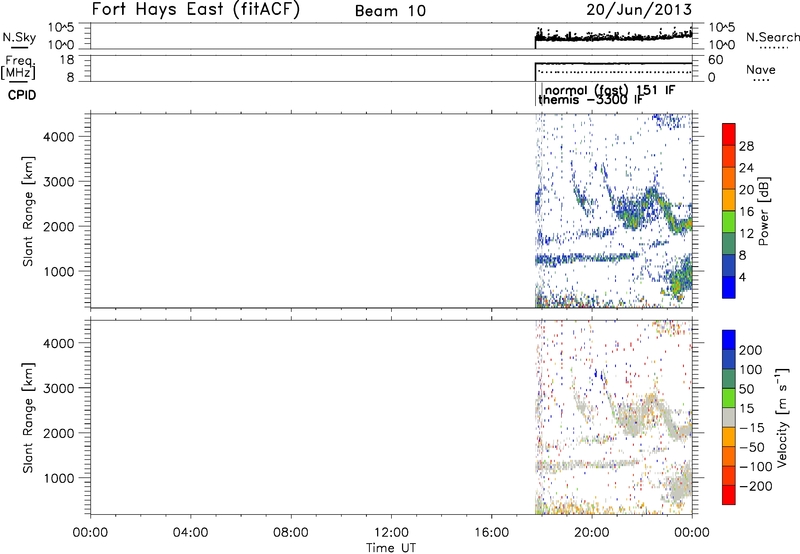Click the 'normal (fast) 151 IF' annotation
This screenshot has width=800, height=554.
point(610,90)
